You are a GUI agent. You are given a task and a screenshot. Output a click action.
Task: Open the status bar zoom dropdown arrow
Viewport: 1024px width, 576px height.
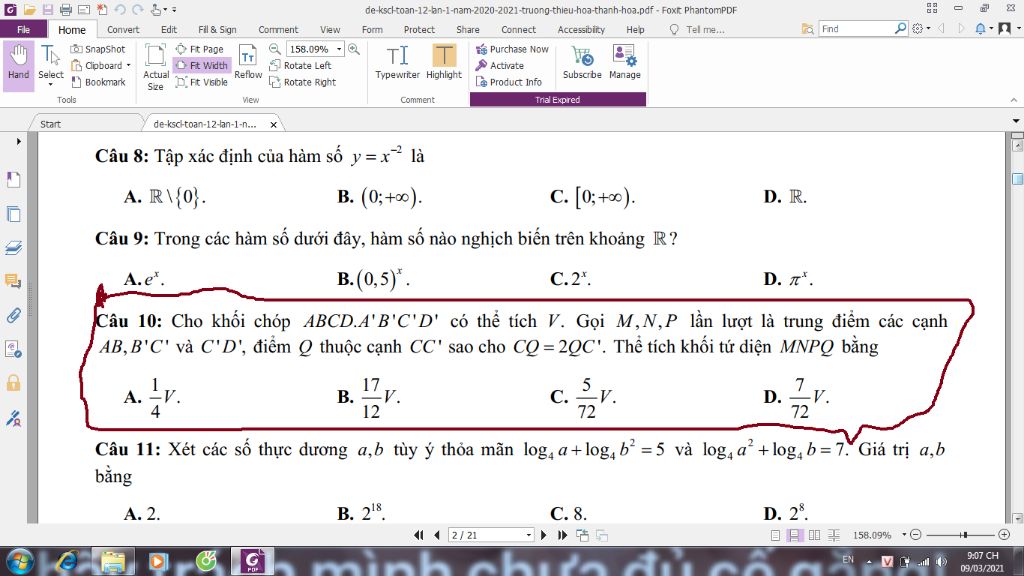click(x=904, y=535)
